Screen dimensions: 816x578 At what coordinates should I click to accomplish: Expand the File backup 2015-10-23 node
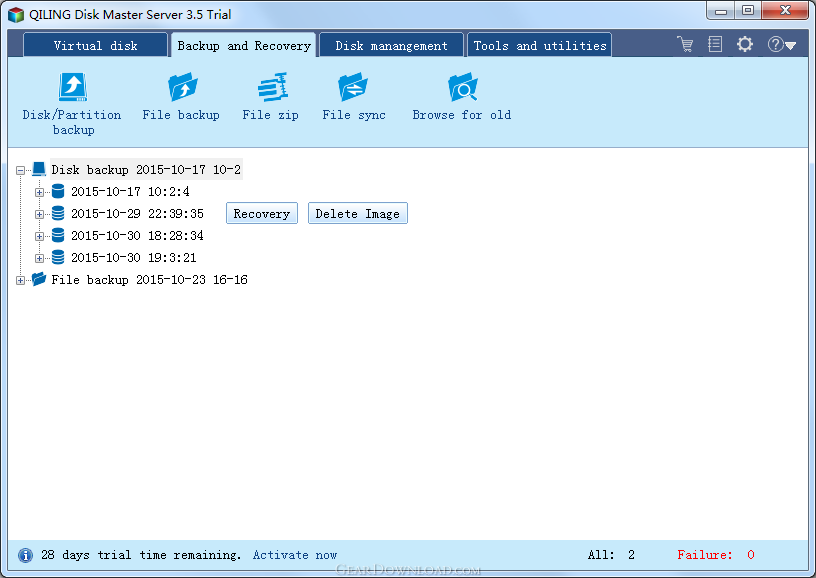[21, 280]
